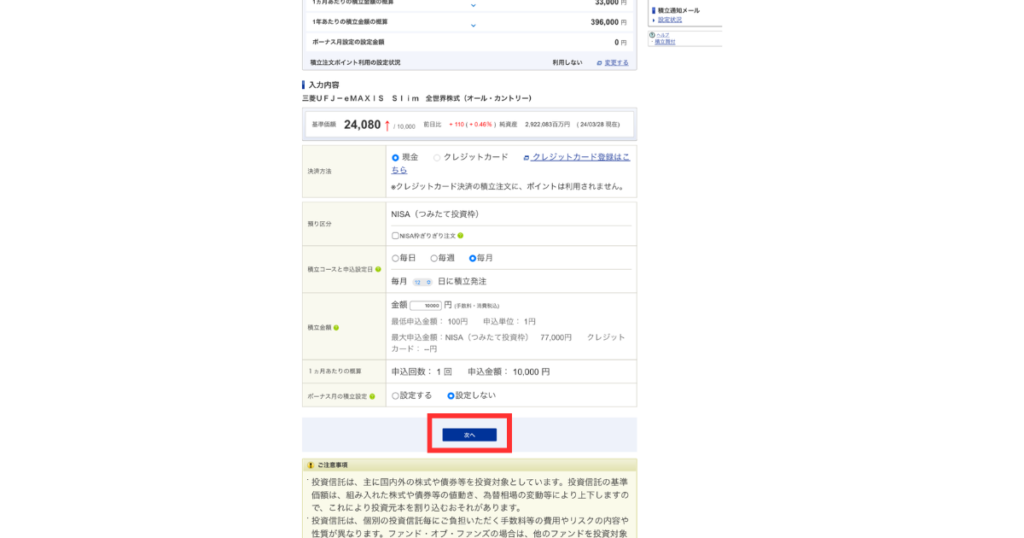Choose the 毎日 accumulation course
Image resolution: width=1024 pixels, height=538 pixels.
pos(395,259)
